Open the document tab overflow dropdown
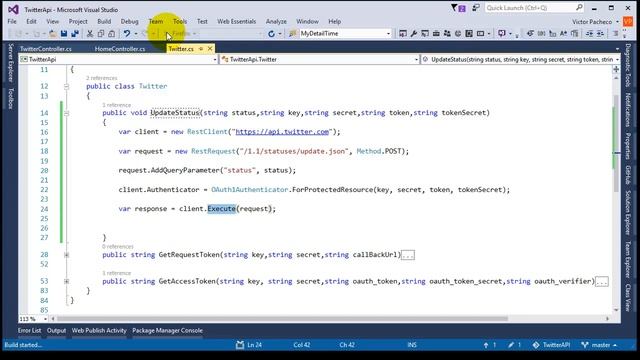Image resolution: width=640 pixels, height=360 pixels. (x=617, y=49)
